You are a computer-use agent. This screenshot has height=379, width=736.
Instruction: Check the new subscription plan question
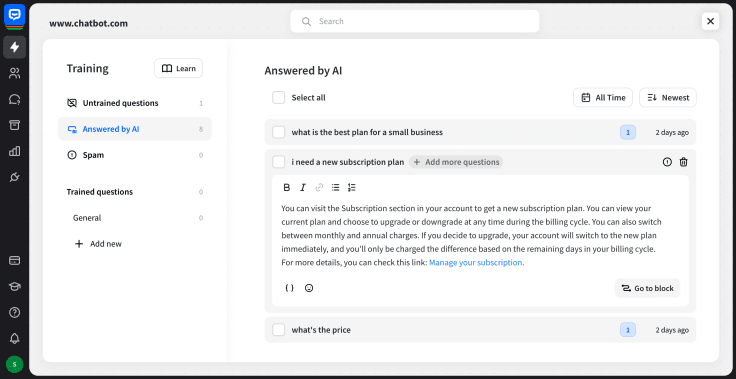pos(279,162)
